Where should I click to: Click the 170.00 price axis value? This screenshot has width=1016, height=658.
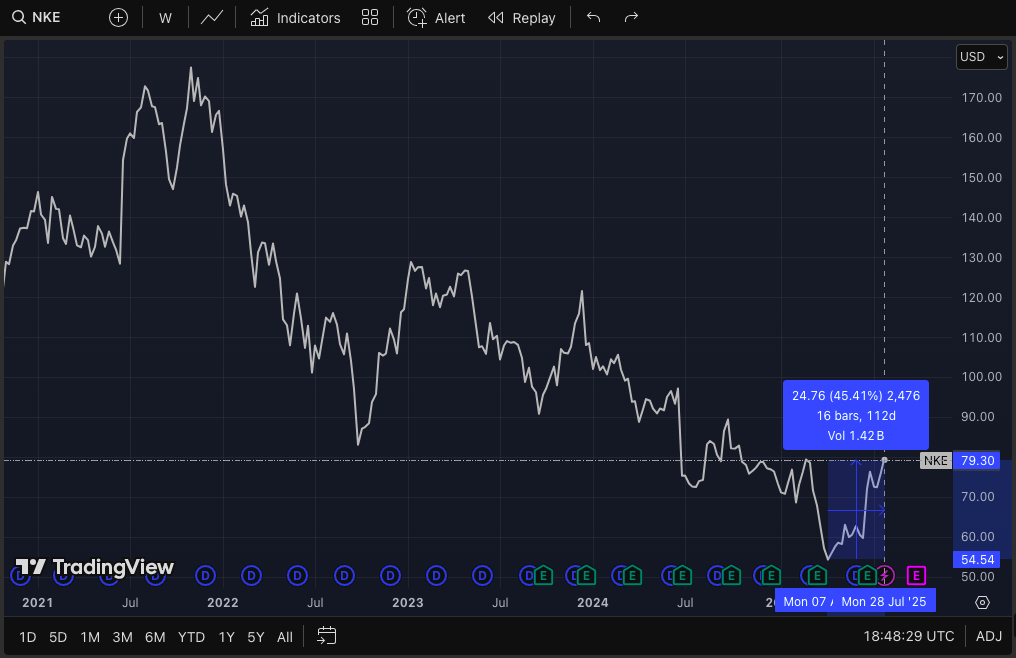tap(982, 98)
